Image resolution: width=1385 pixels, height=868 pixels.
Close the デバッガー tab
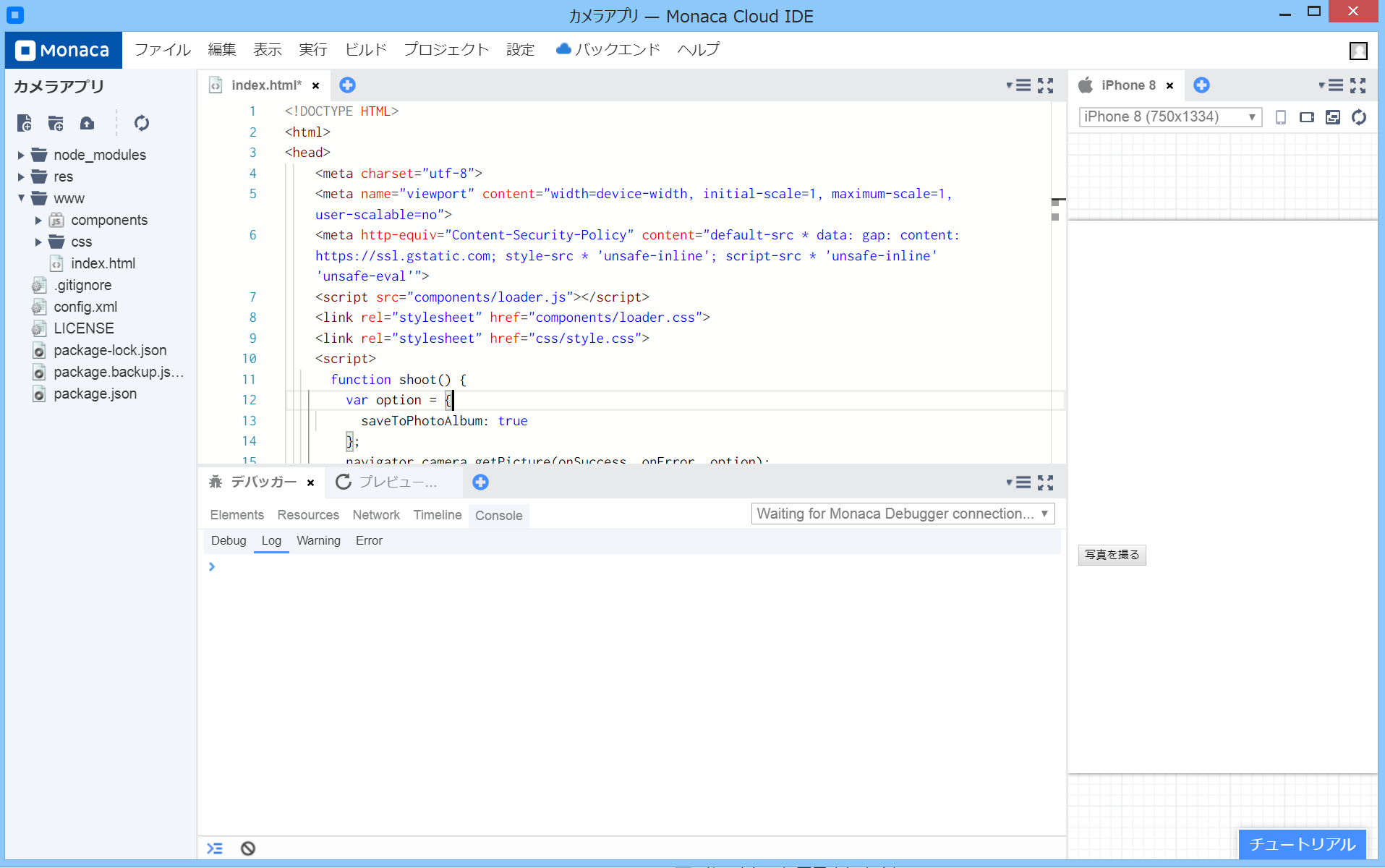(311, 483)
